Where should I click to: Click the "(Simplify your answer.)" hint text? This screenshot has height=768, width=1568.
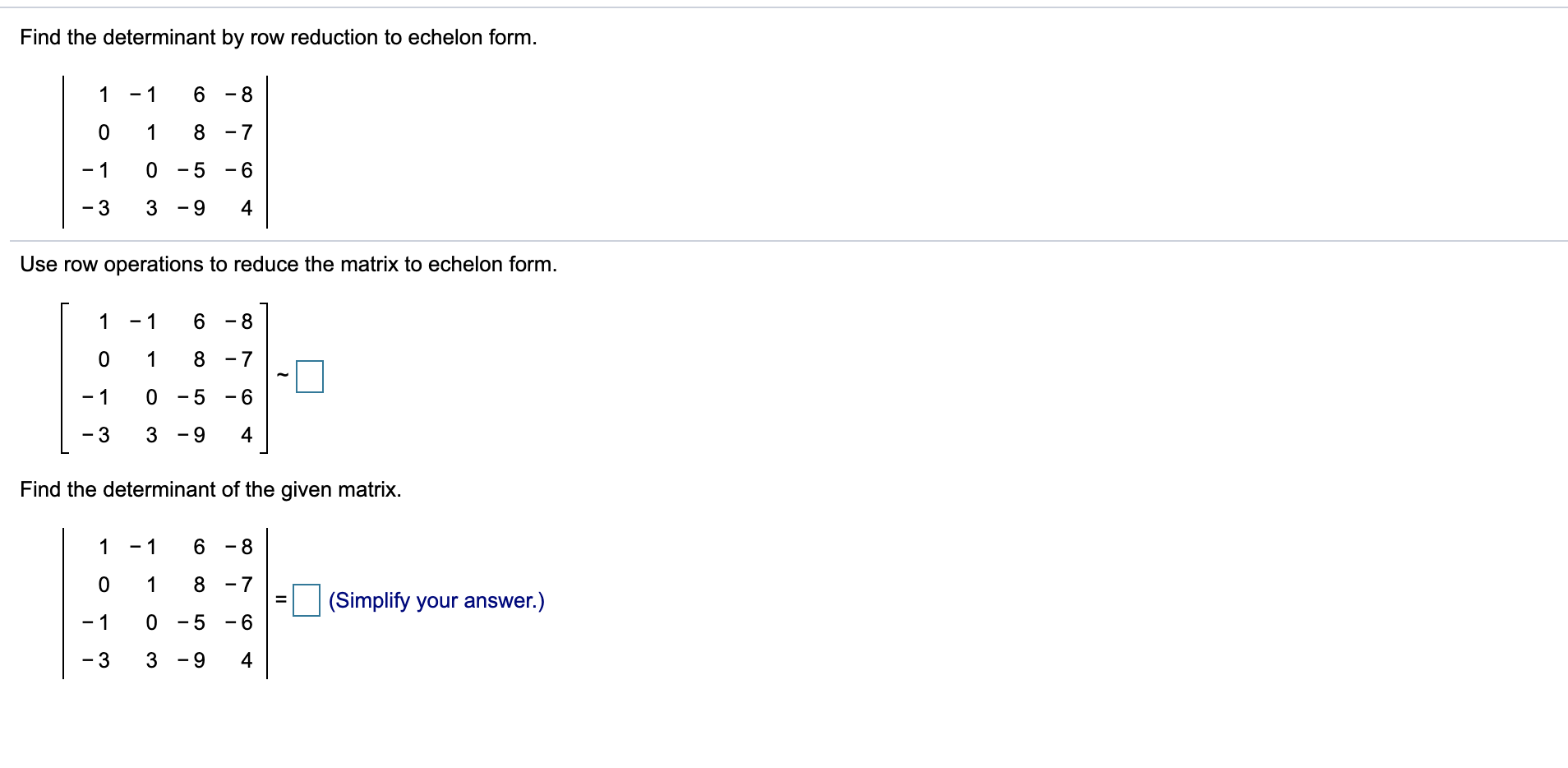(x=436, y=600)
